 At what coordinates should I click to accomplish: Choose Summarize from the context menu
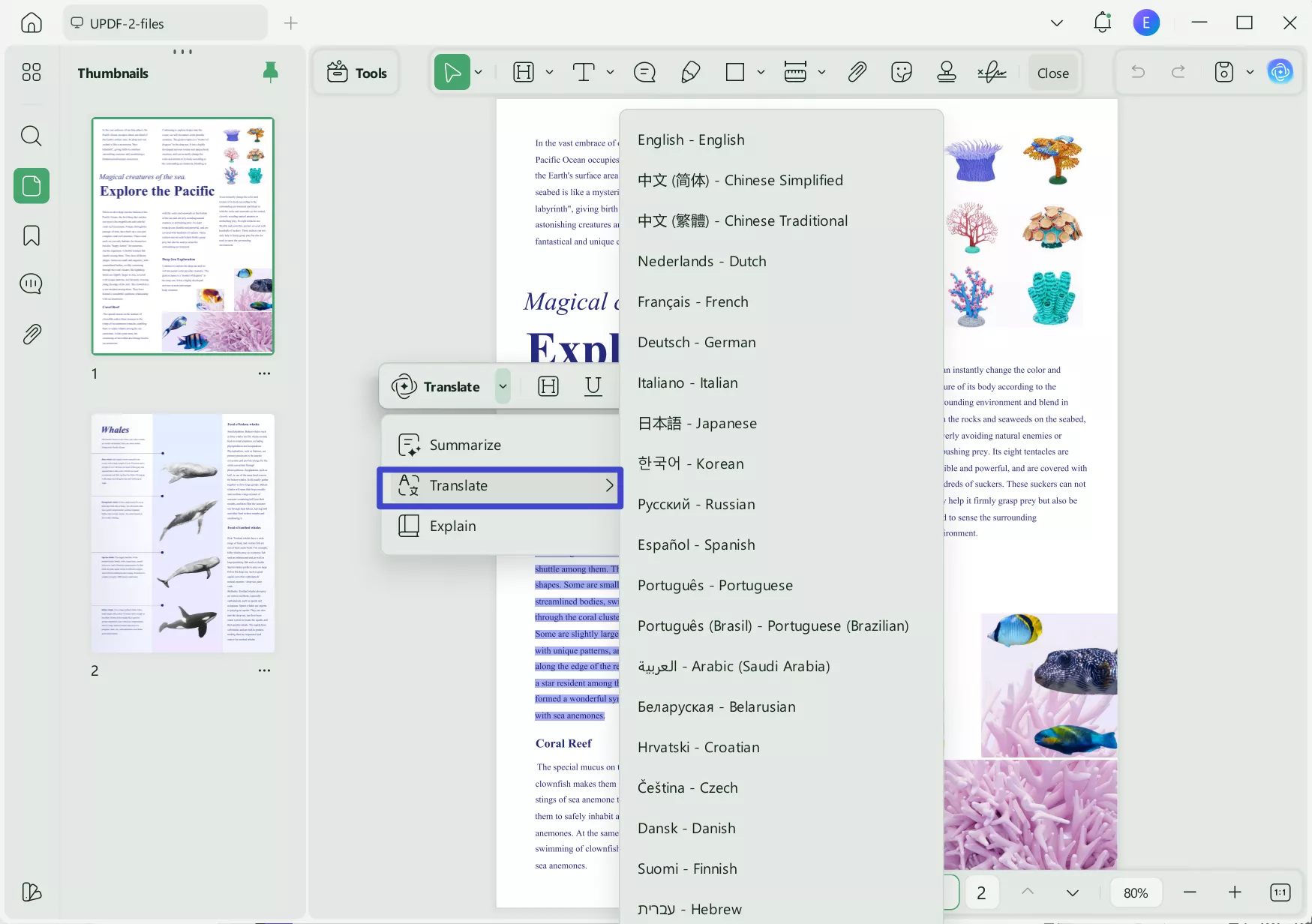click(x=465, y=444)
